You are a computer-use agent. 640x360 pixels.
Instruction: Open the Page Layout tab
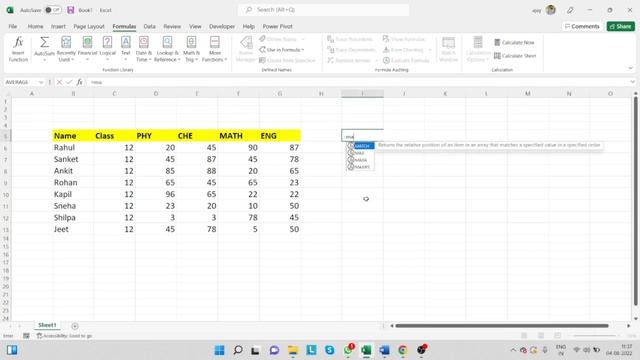pyautogui.click(x=89, y=27)
